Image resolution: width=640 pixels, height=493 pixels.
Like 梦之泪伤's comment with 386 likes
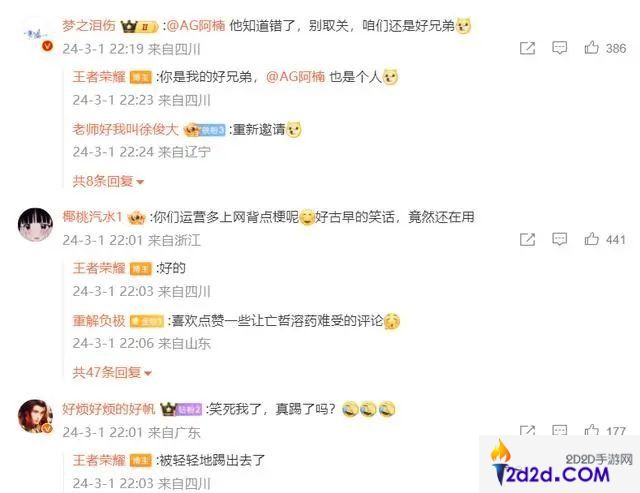(x=605, y=48)
